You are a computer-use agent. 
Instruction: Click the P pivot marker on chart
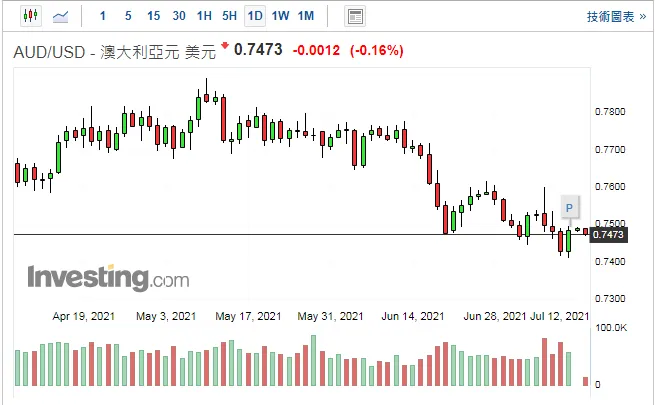pyautogui.click(x=569, y=208)
